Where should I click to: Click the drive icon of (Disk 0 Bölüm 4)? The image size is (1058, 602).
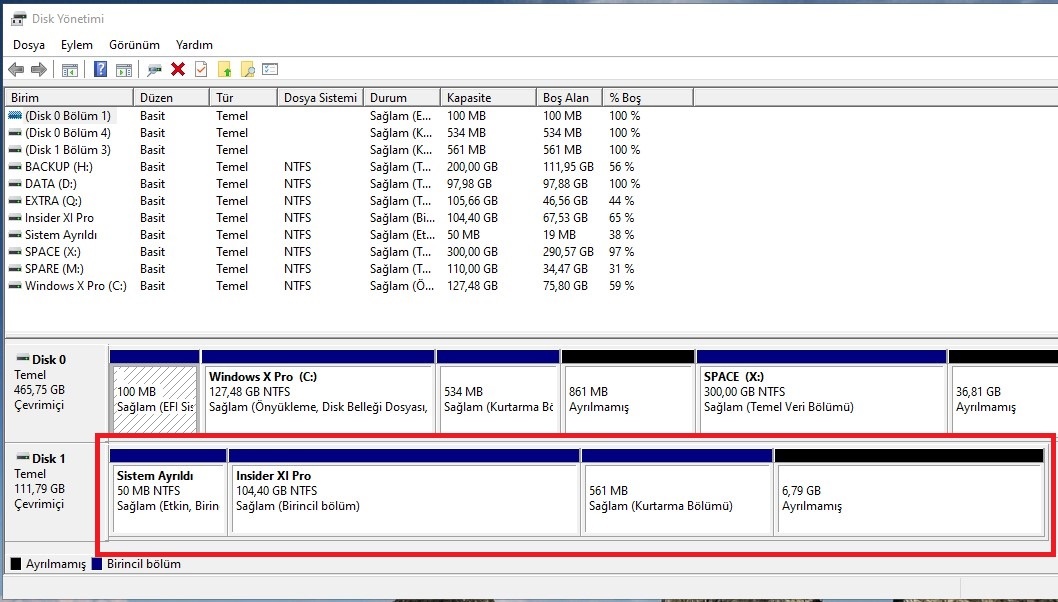[x=15, y=132]
